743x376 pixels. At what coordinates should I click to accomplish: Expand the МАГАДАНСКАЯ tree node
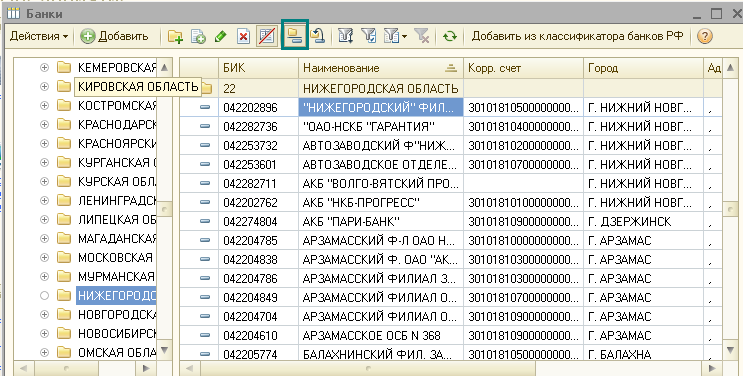[x=44, y=238]
